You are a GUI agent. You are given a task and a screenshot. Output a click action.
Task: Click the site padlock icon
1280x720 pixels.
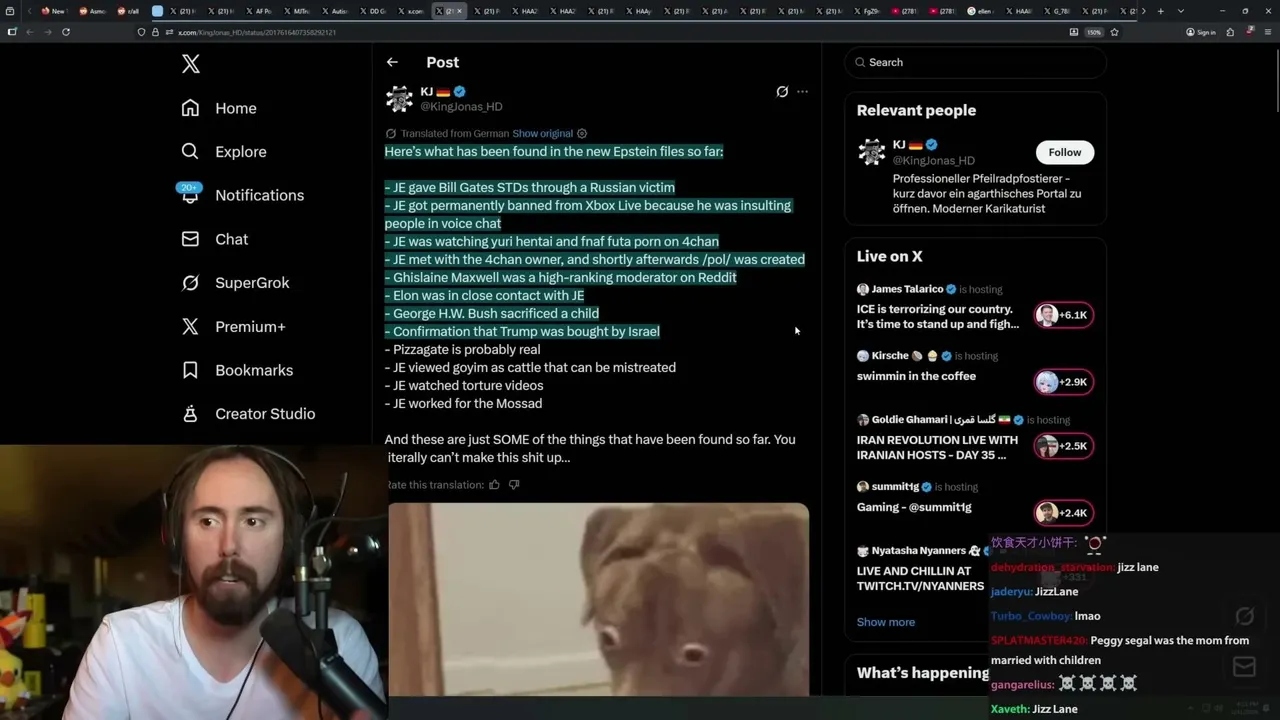click(155, 32)
